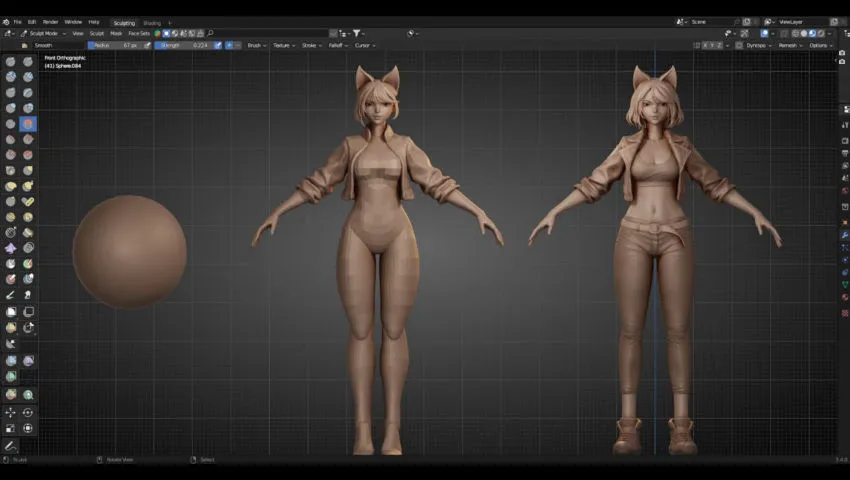This screenshot has height=480, width=850.
Task: Switch to the Shading workspace tab
Action: pos(152,23)
